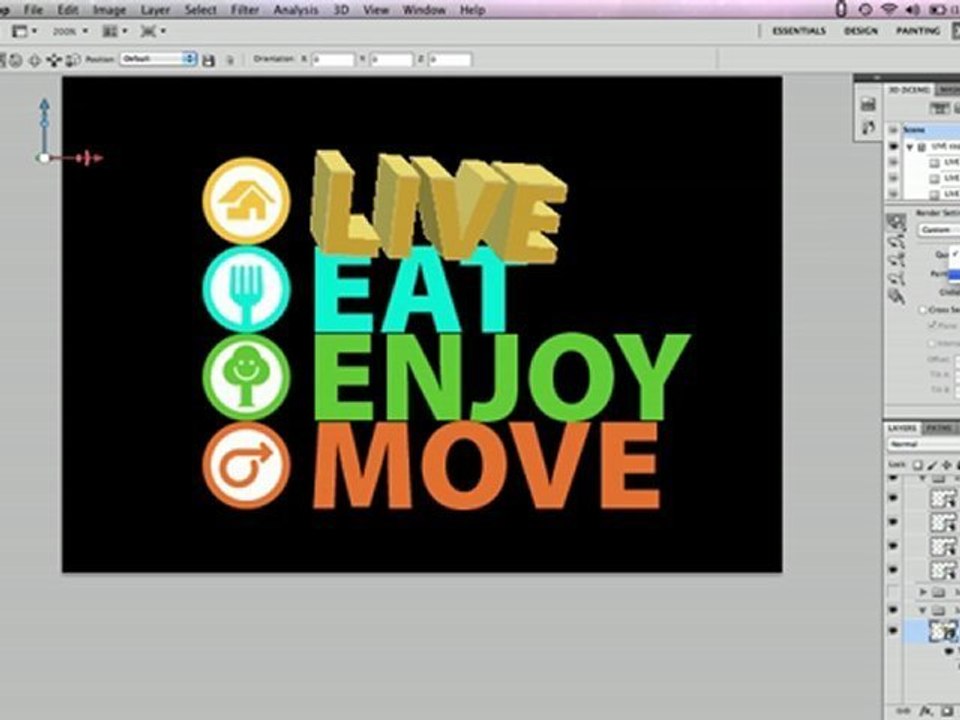
Task: Click the filter by whole scene button
Action: pos(939,109)
